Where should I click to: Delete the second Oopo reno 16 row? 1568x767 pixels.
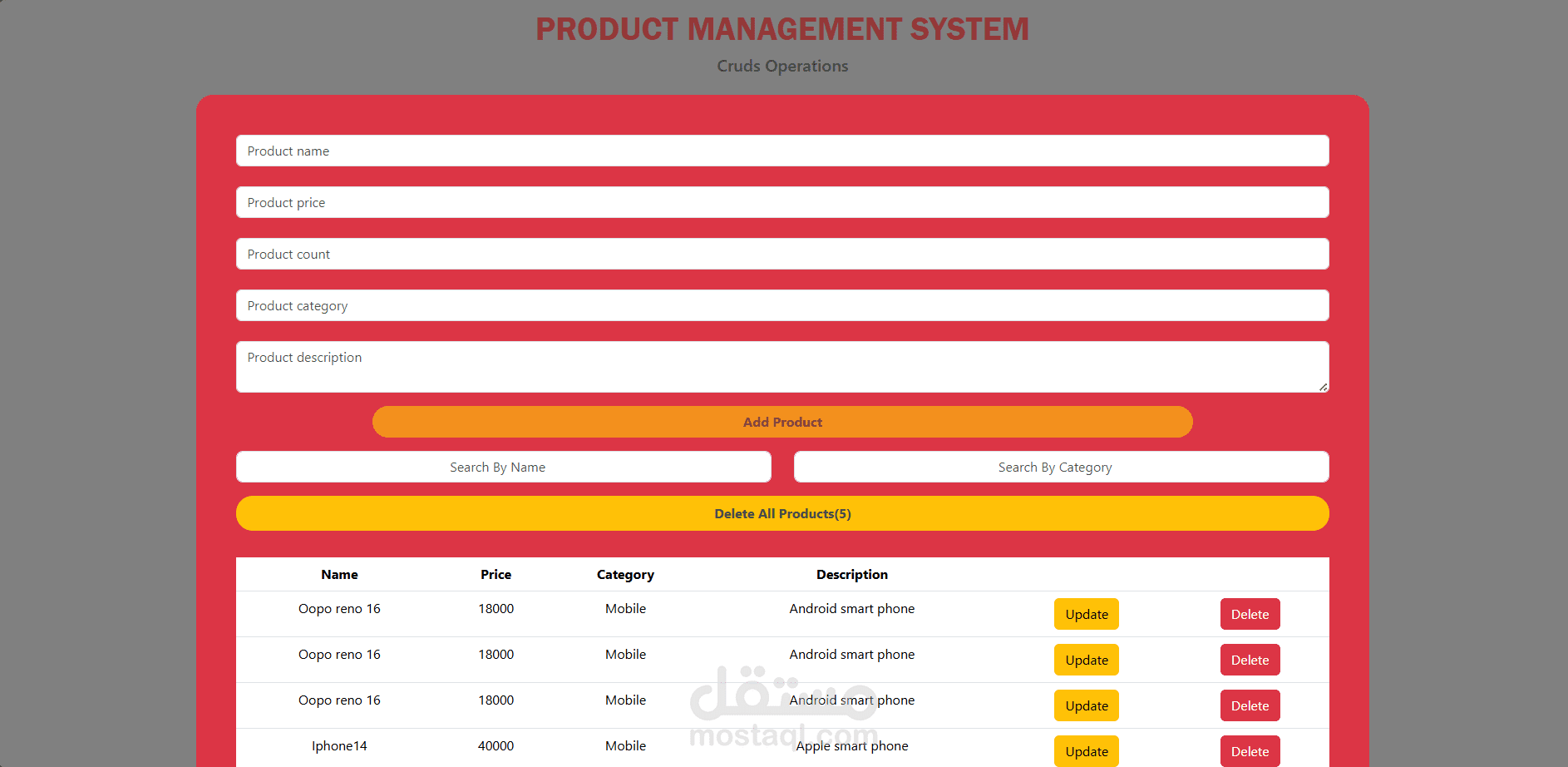point(1250,660)
